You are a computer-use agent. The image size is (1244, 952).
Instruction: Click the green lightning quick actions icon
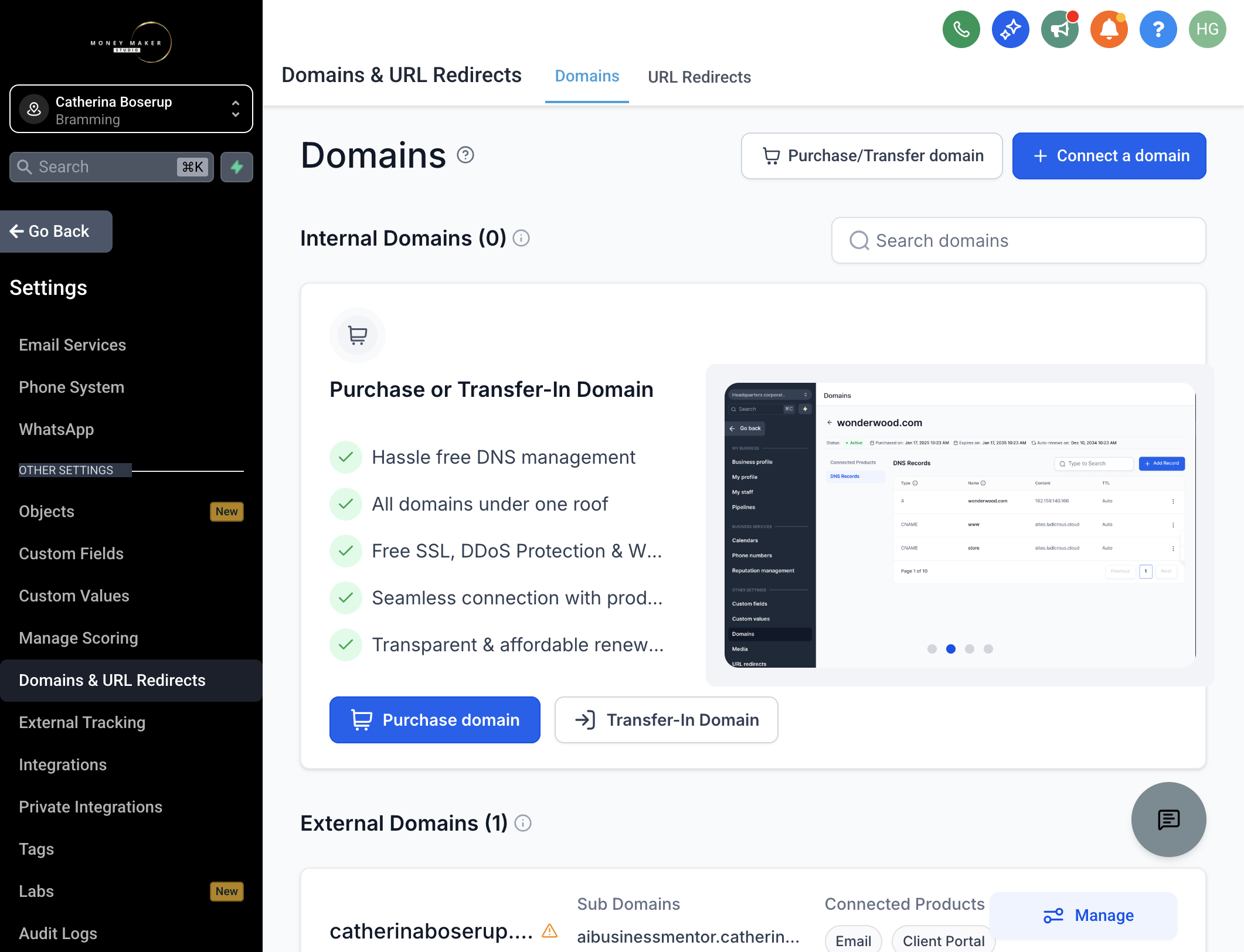[x=237, y=167]
